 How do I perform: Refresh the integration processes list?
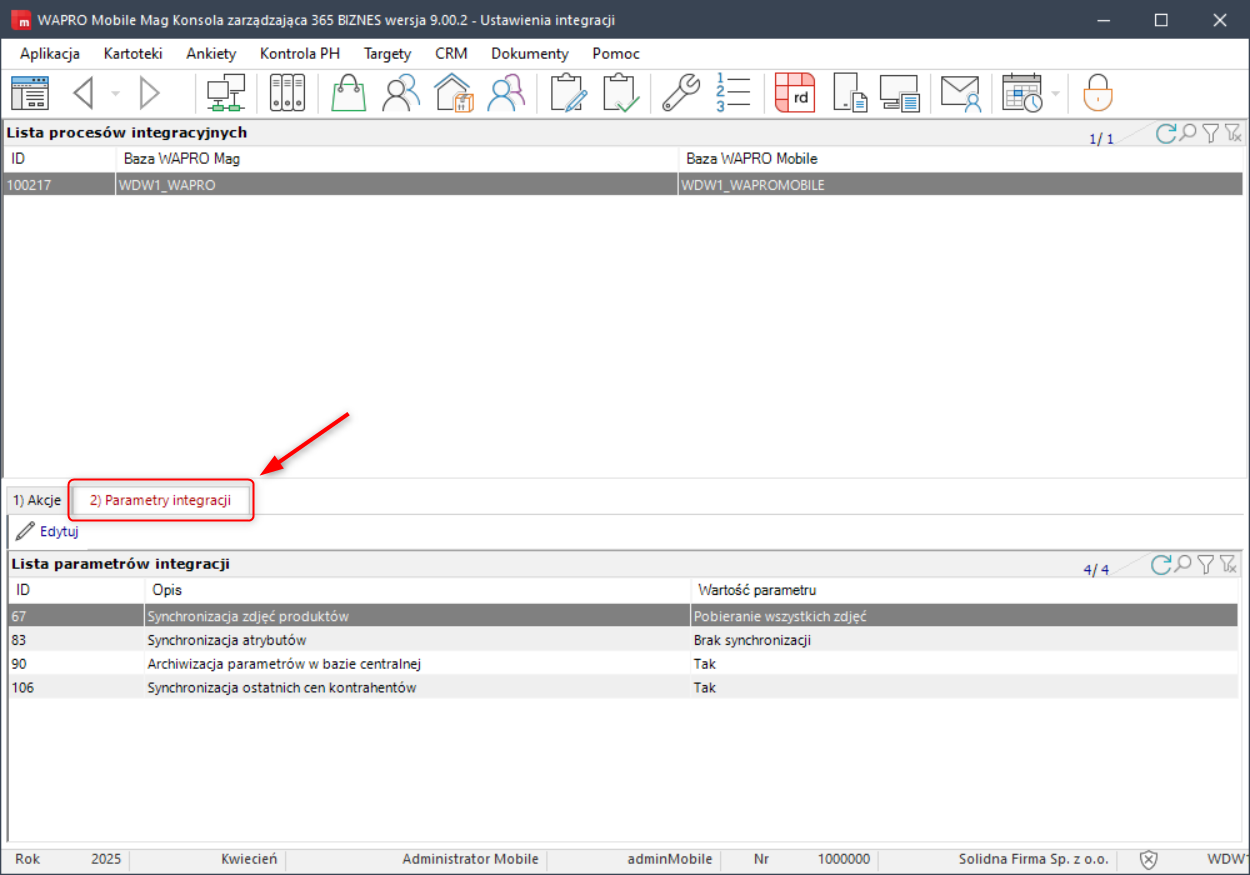[x=1166, y=133]
